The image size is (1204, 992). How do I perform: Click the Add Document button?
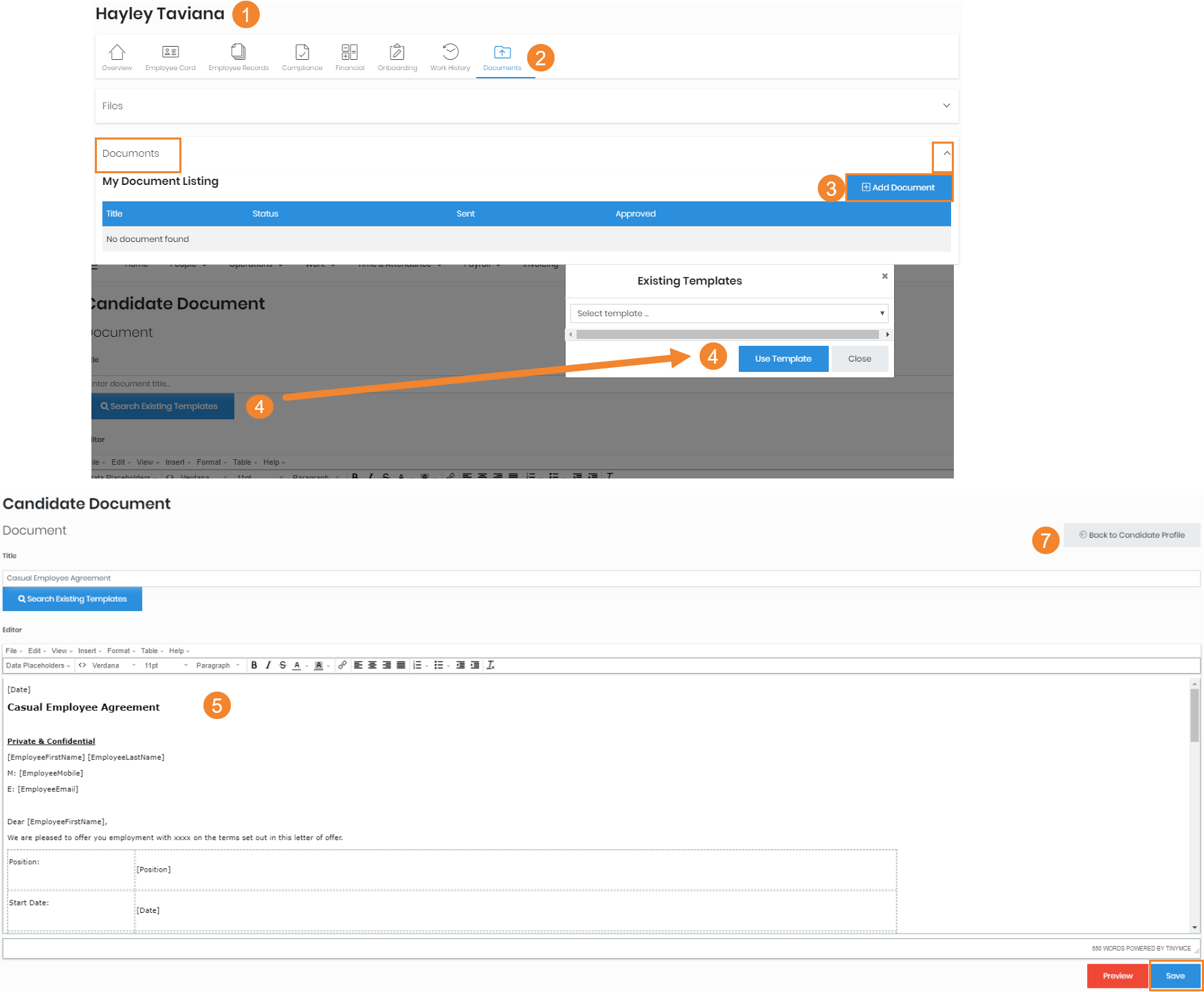pos(898,188)
